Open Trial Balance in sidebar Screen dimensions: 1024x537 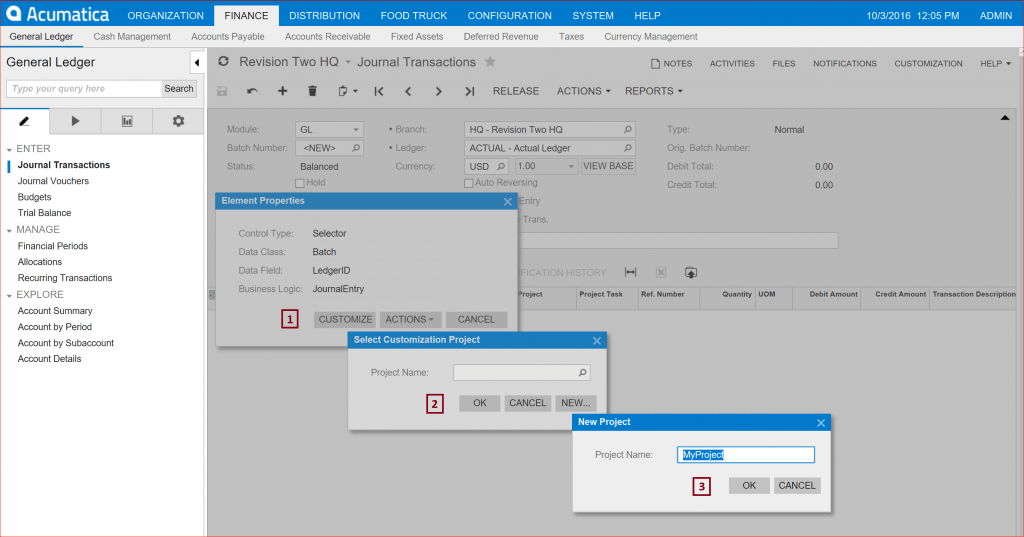click(44, 213)
